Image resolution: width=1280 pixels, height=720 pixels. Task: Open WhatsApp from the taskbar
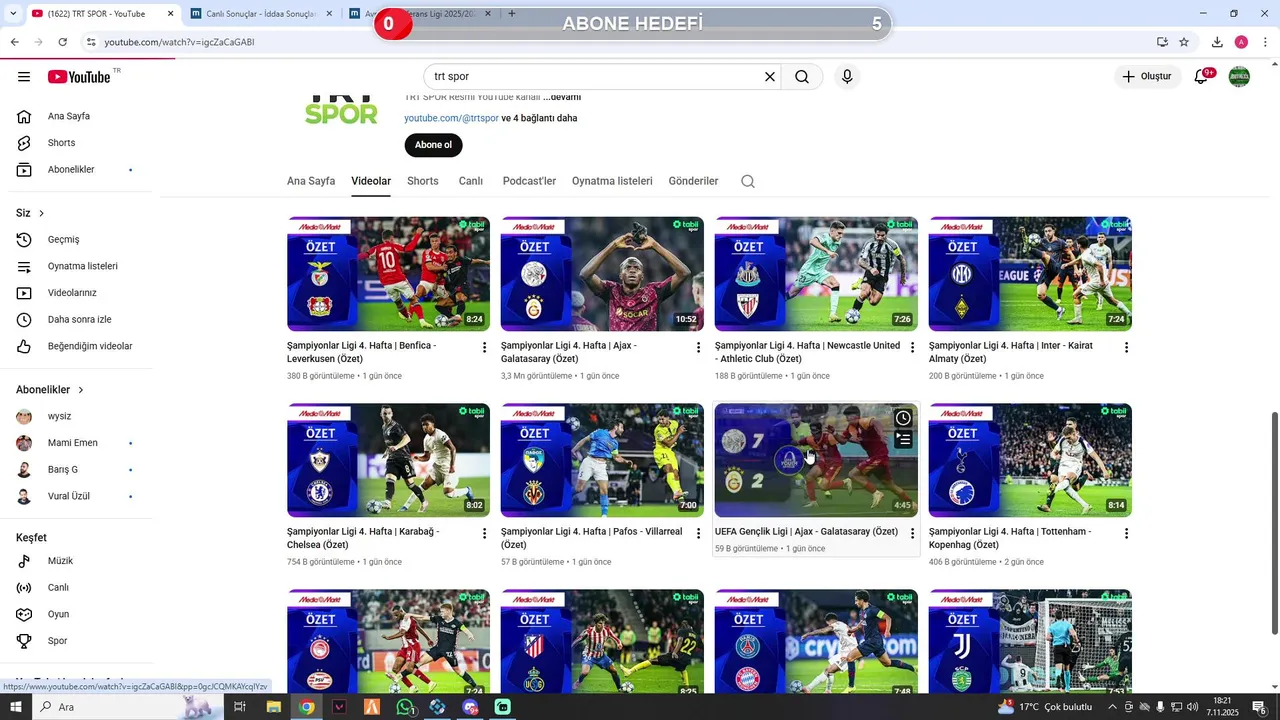click(404, 707)
